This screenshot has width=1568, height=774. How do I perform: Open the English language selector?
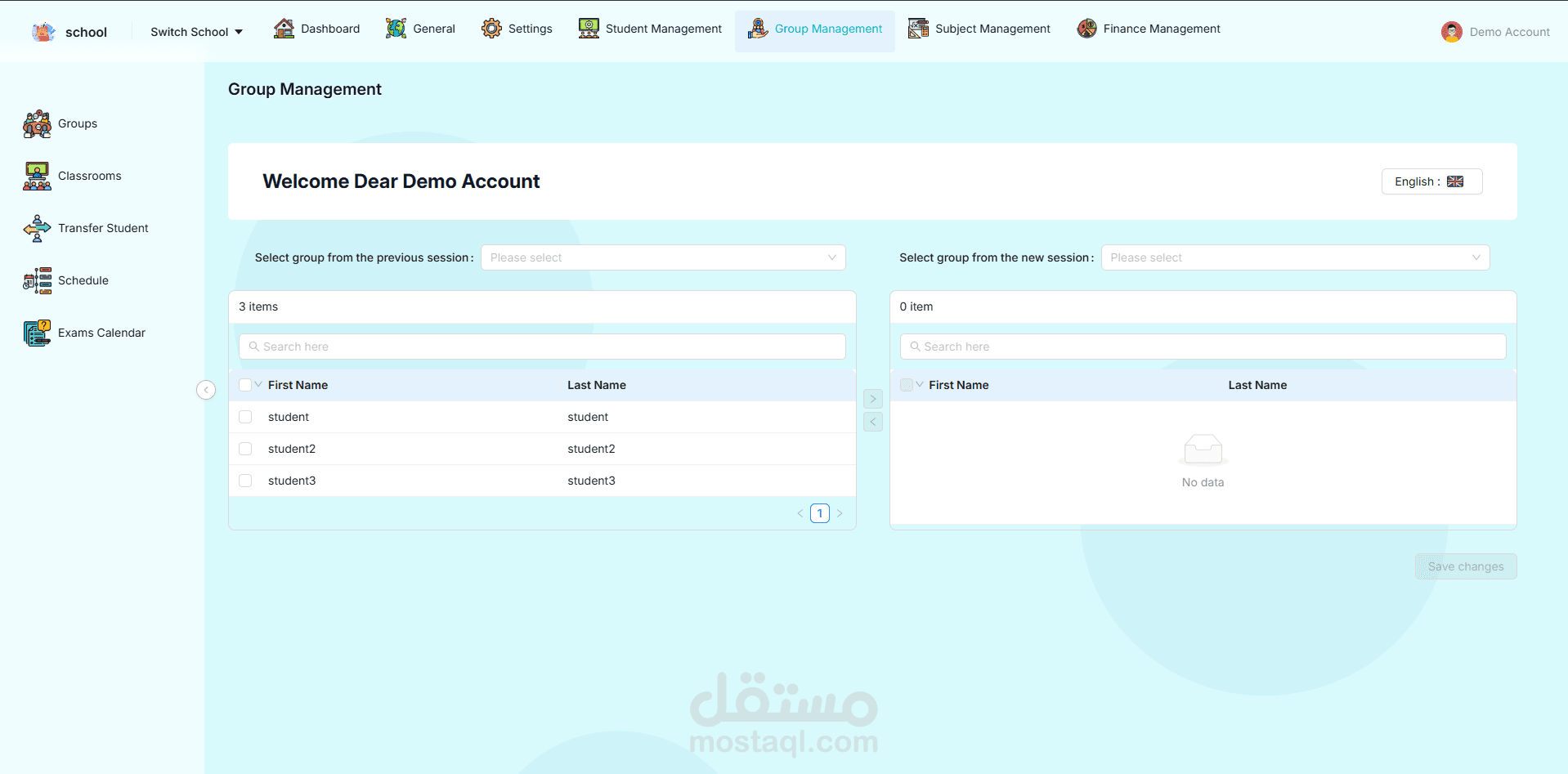tap(1431, 181)
